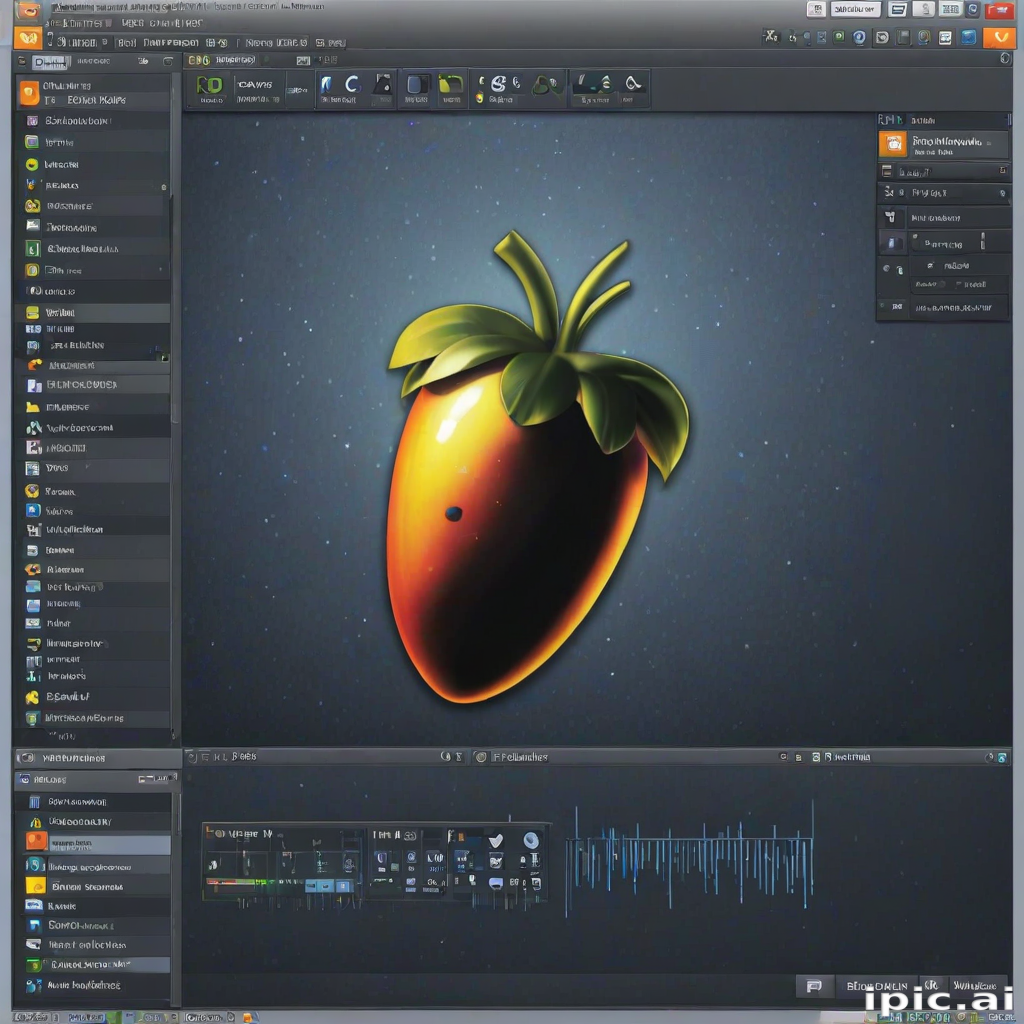Select the orange arrow icon row in browser
1024x1024 pixels.
point(93,365)
